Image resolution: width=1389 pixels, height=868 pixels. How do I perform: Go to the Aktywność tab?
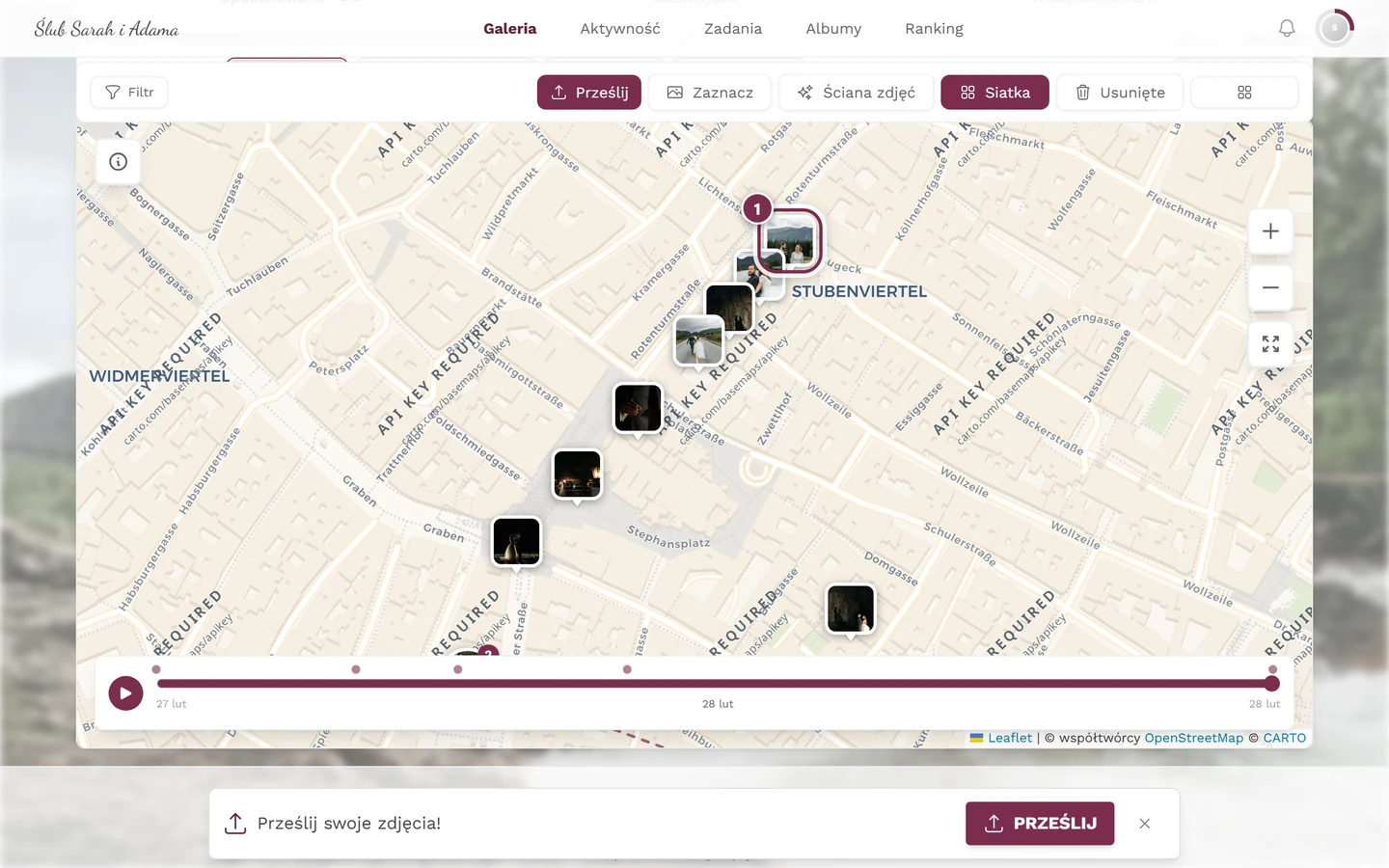[x=620, y=29]
